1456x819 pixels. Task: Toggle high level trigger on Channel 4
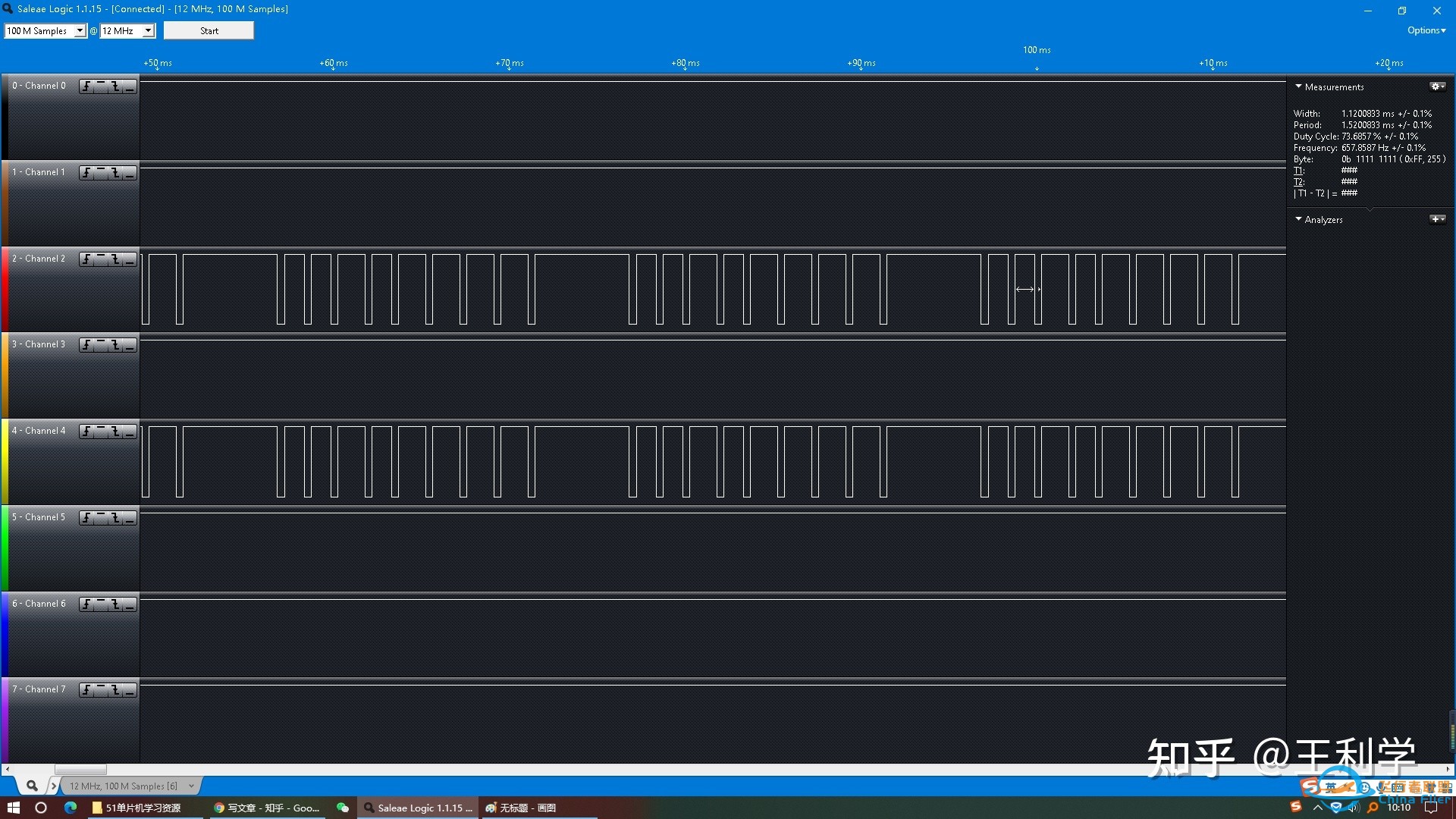[x=101, y=431]
